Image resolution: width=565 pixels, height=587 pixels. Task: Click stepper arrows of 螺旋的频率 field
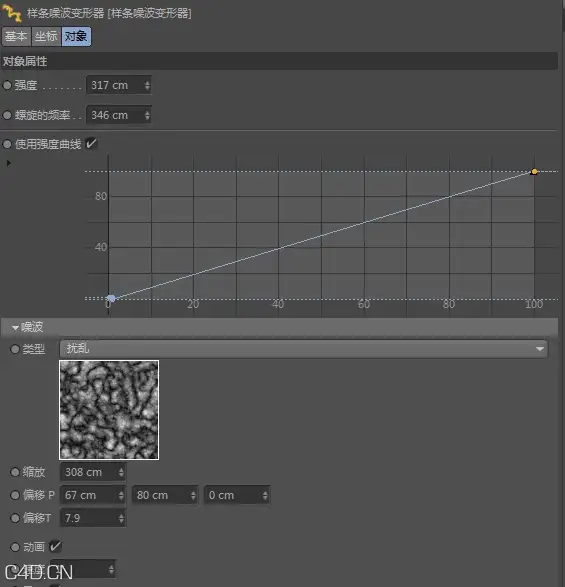(148, 115)
